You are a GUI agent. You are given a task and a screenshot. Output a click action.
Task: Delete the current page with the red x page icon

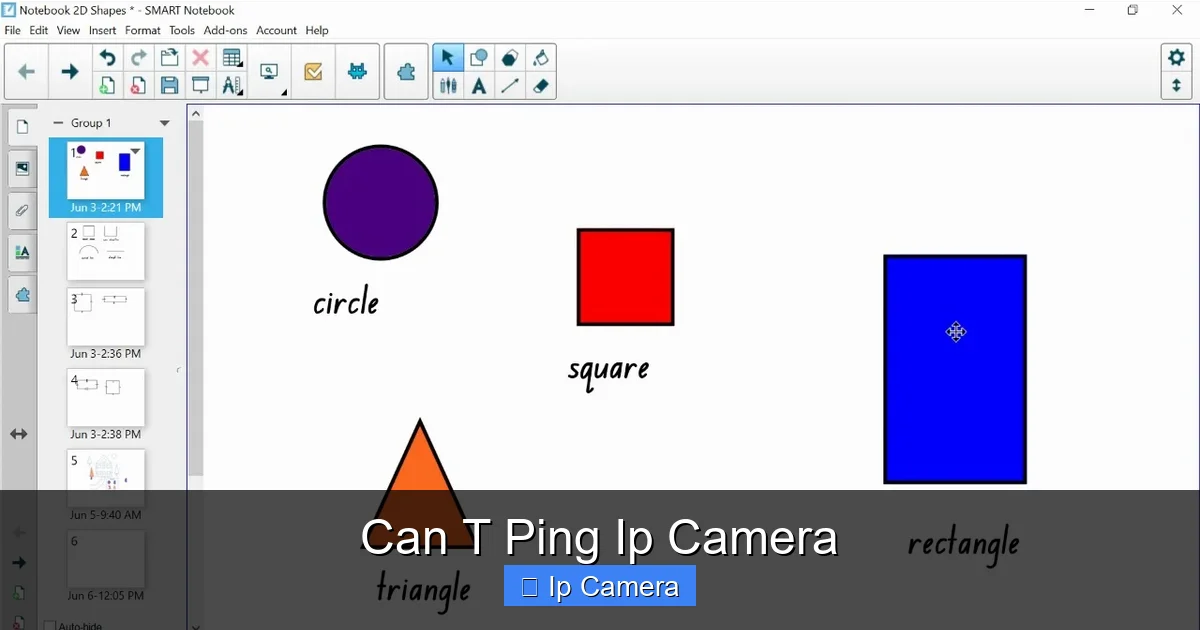pos(138,86)
